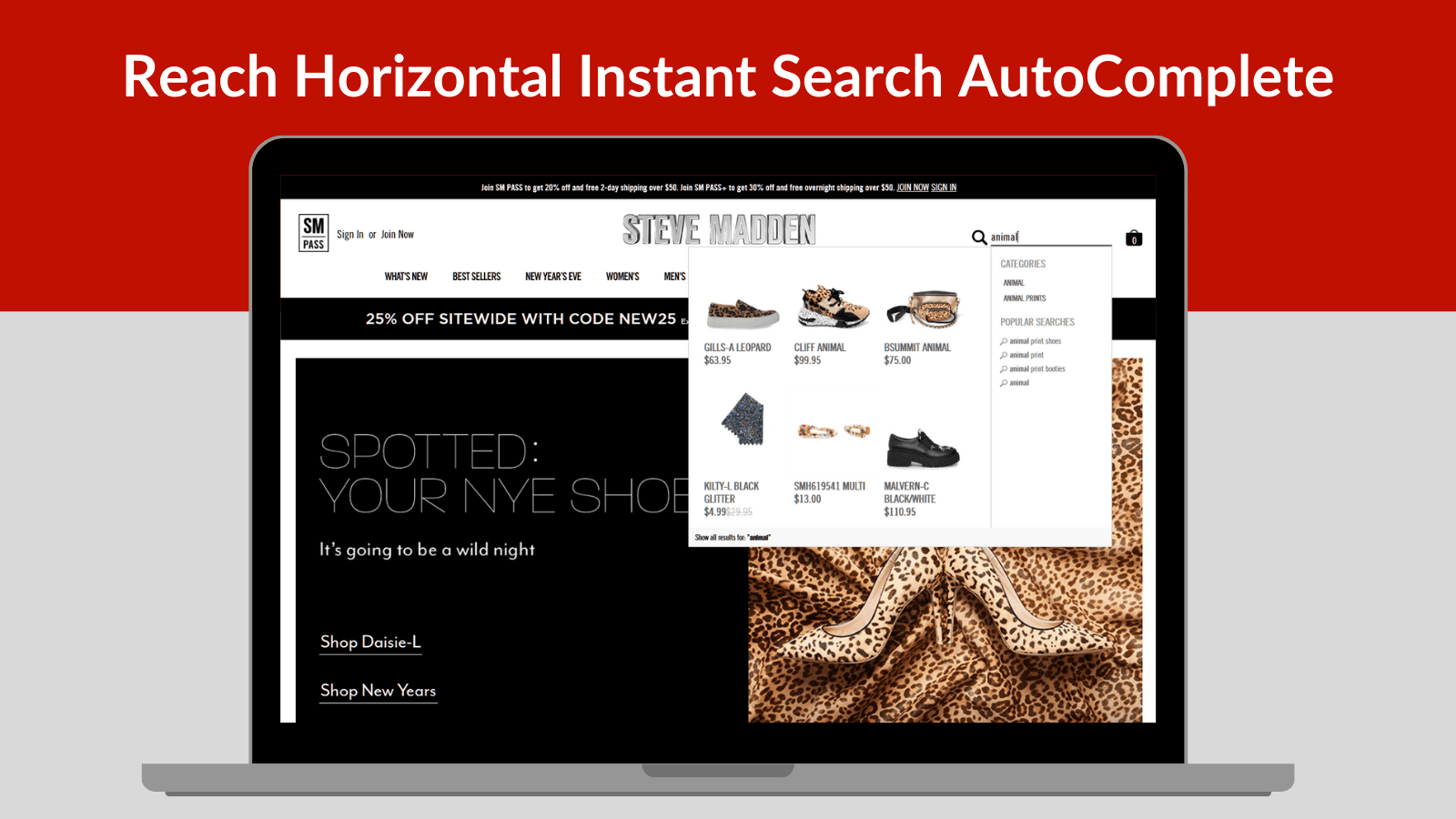
Task: Open the WOMEN'S menu
Action: pyautogui.click(x=622, y=277)
